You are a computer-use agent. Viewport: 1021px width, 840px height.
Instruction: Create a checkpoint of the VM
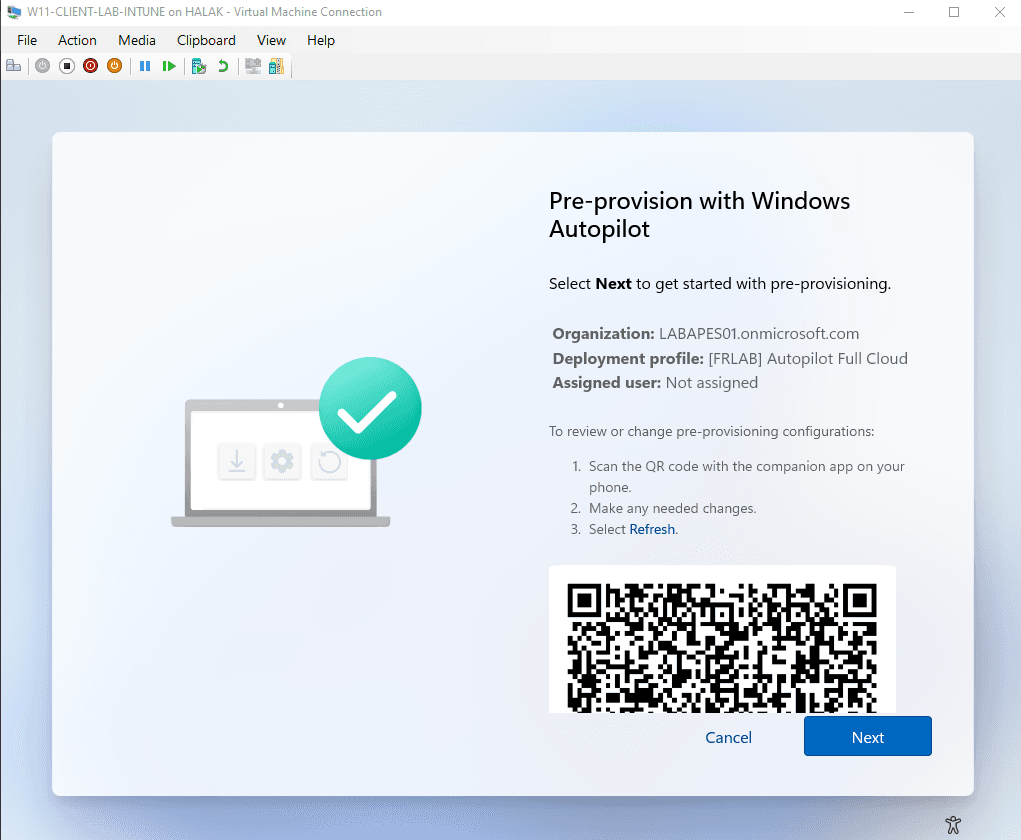coord(200,65)
